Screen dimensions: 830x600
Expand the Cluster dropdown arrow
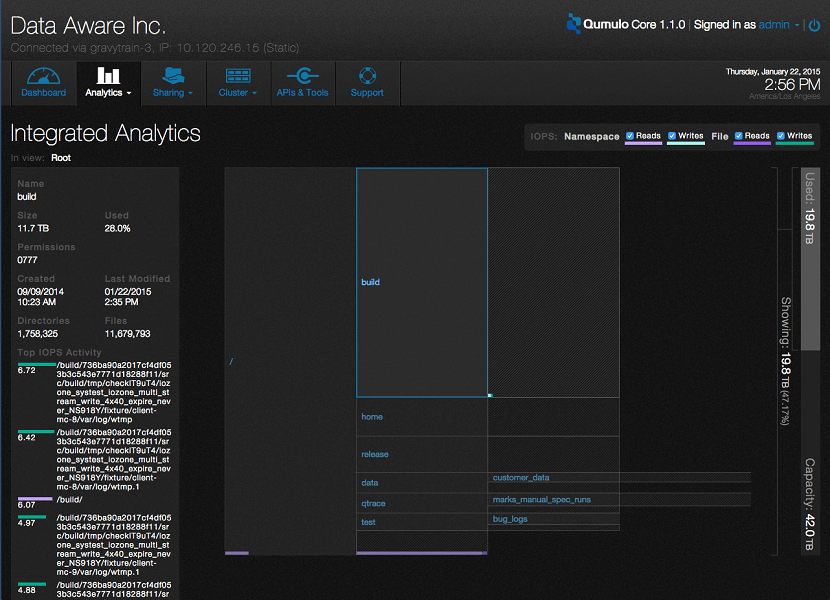point(255,93)
